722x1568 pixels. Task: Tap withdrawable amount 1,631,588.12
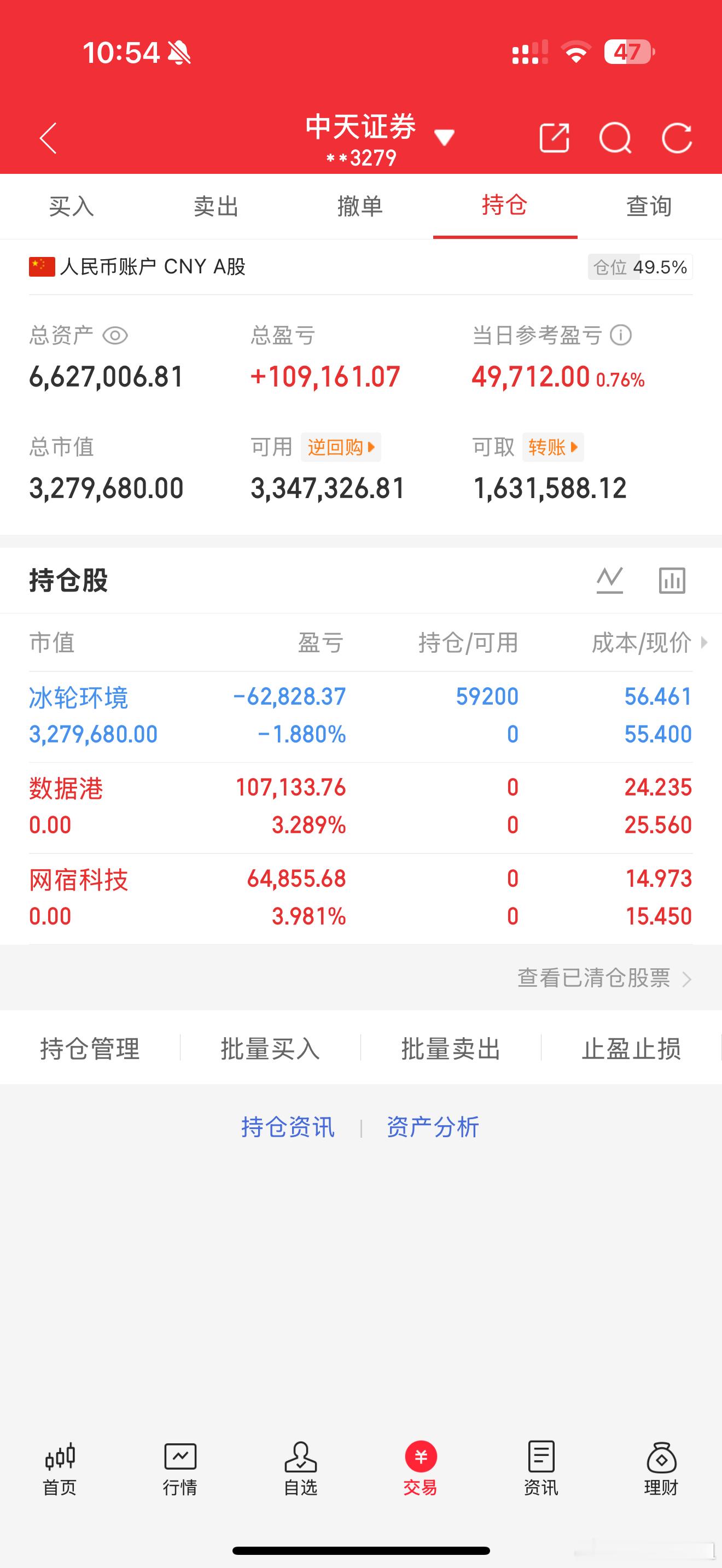tap(550, 488)
